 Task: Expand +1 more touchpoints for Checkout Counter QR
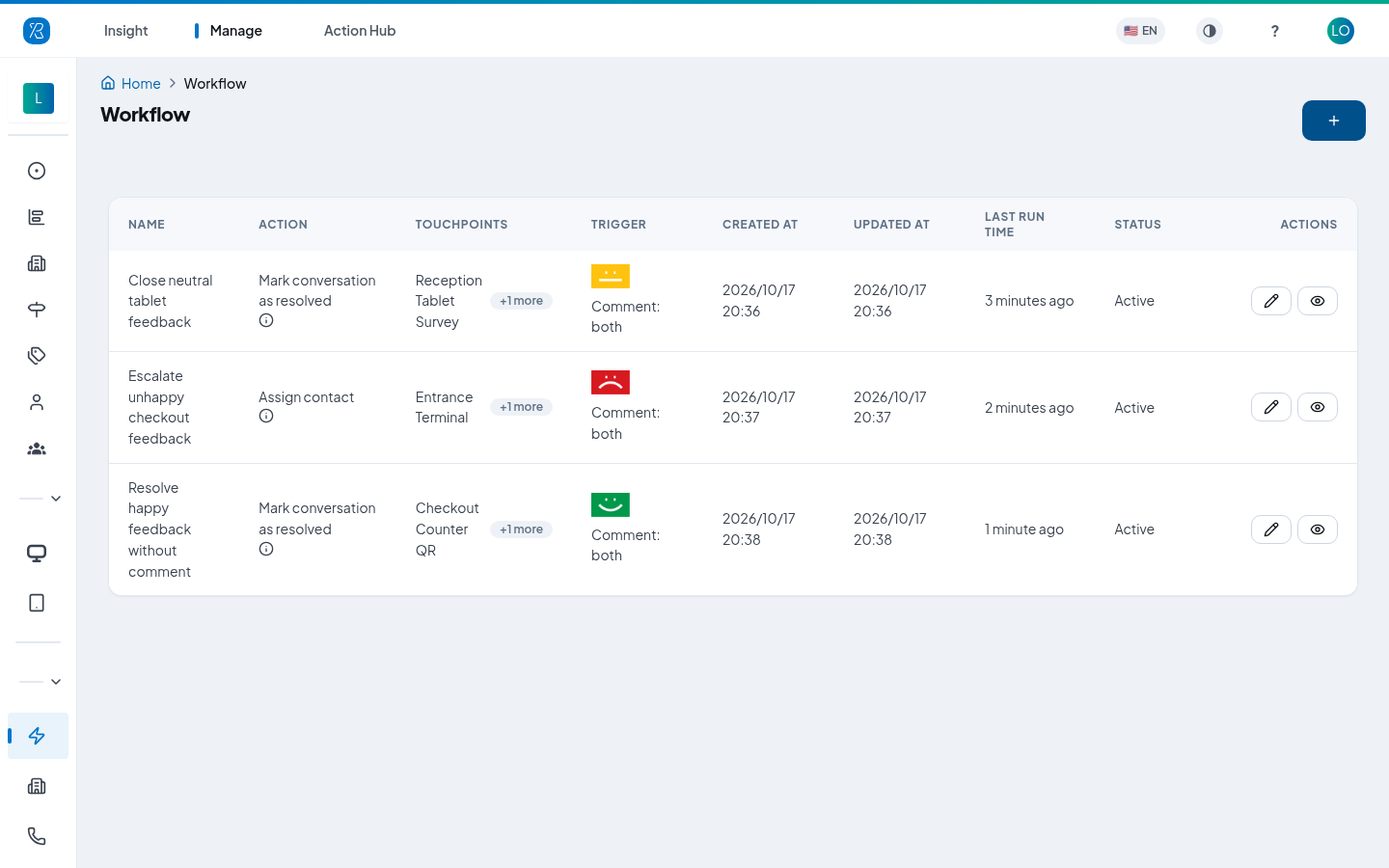point(521,529)
